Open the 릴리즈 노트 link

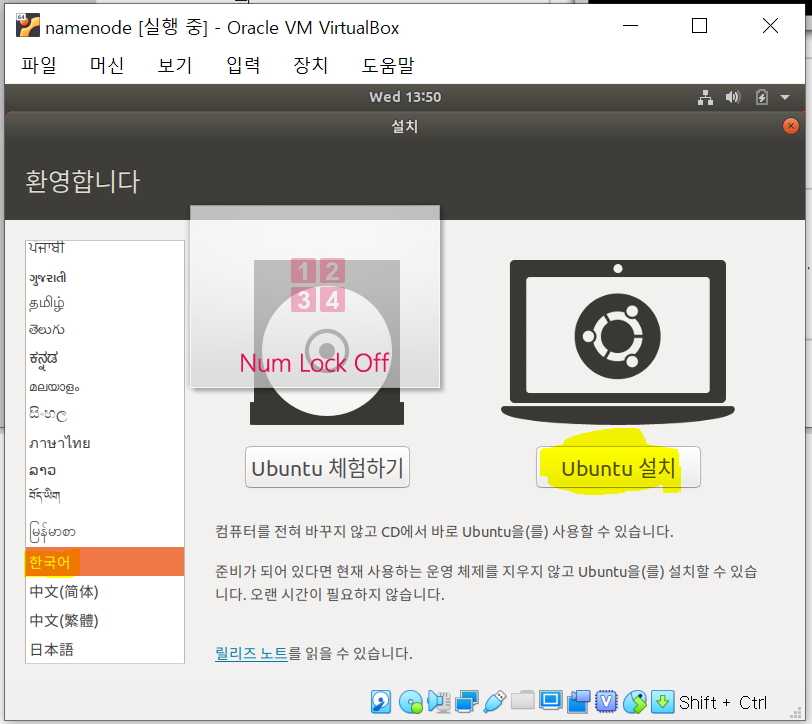tap(251, 654)
